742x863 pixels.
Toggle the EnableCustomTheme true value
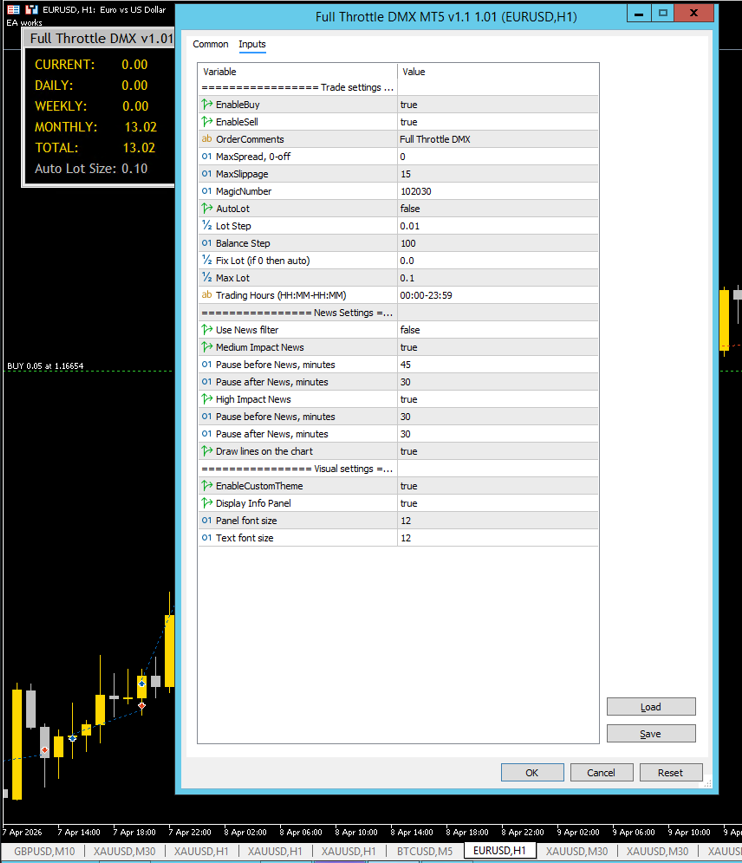pyautogui.click(x=497, y=486)
